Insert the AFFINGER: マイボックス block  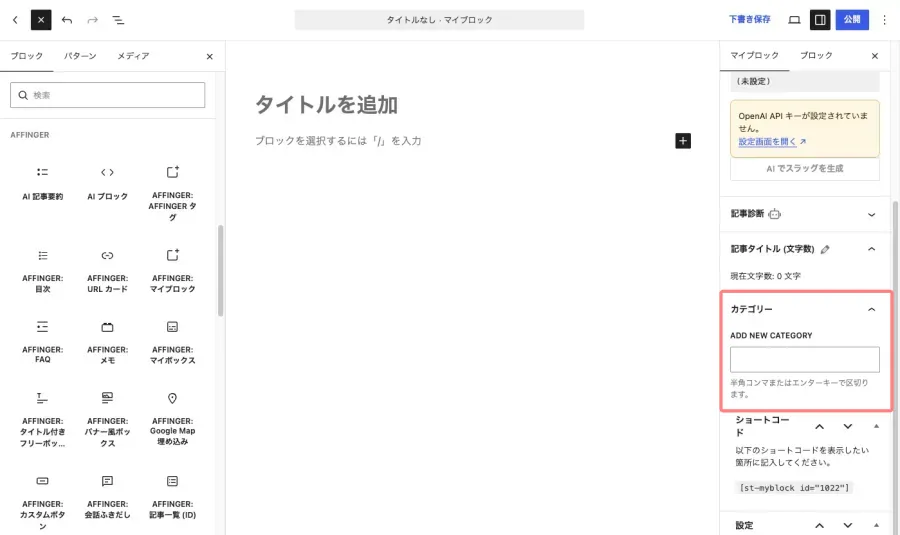point(172,343)
